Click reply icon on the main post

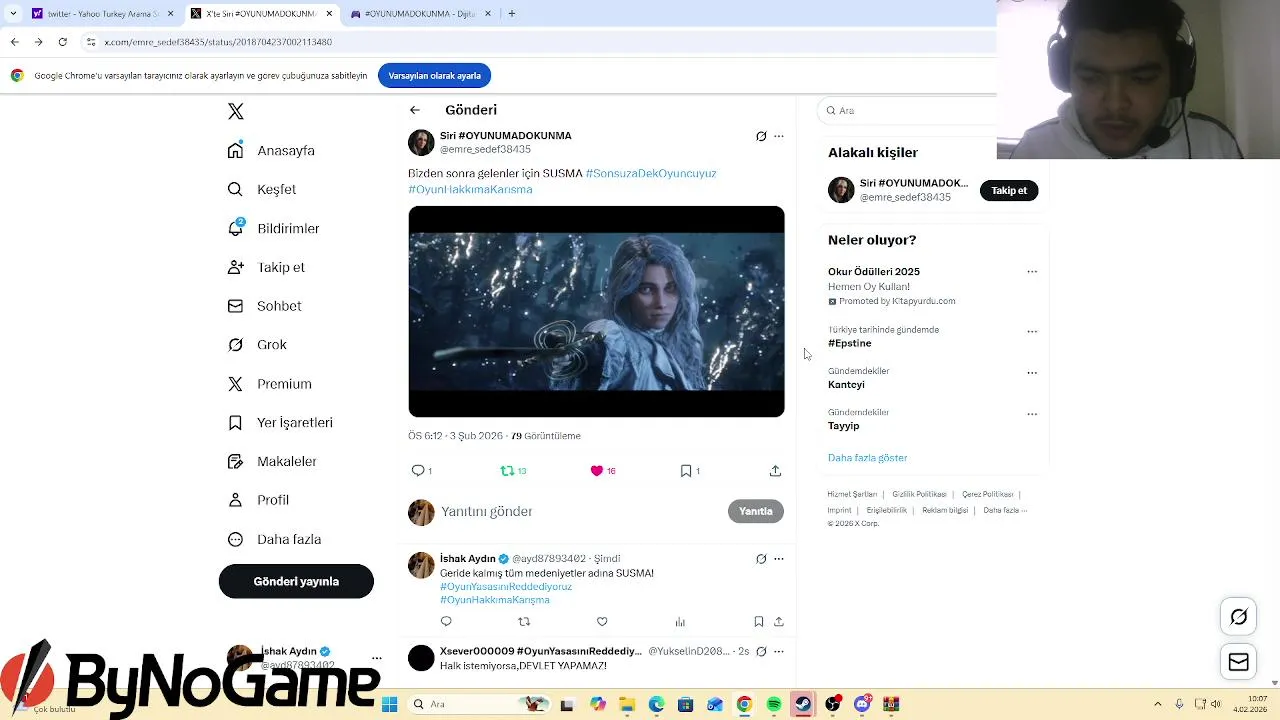[x=418, y=470]
